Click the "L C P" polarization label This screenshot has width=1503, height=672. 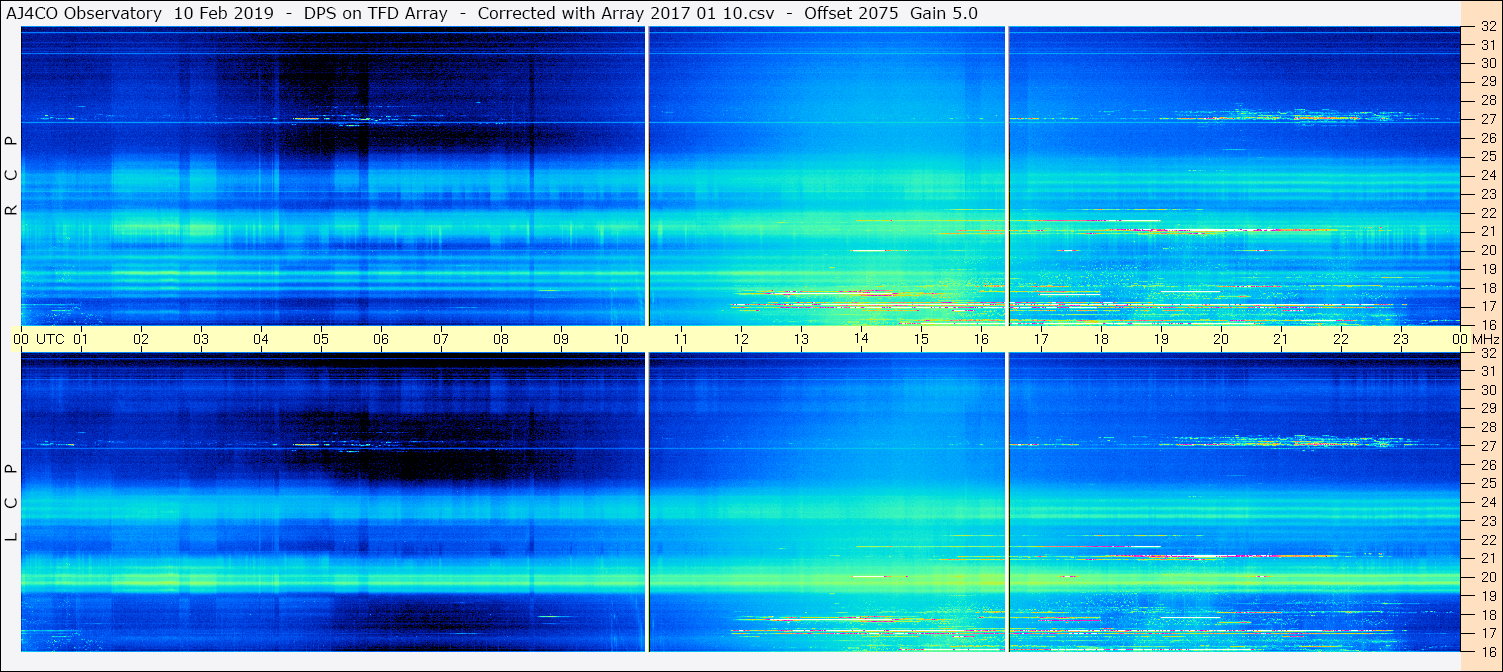point(11,502)
